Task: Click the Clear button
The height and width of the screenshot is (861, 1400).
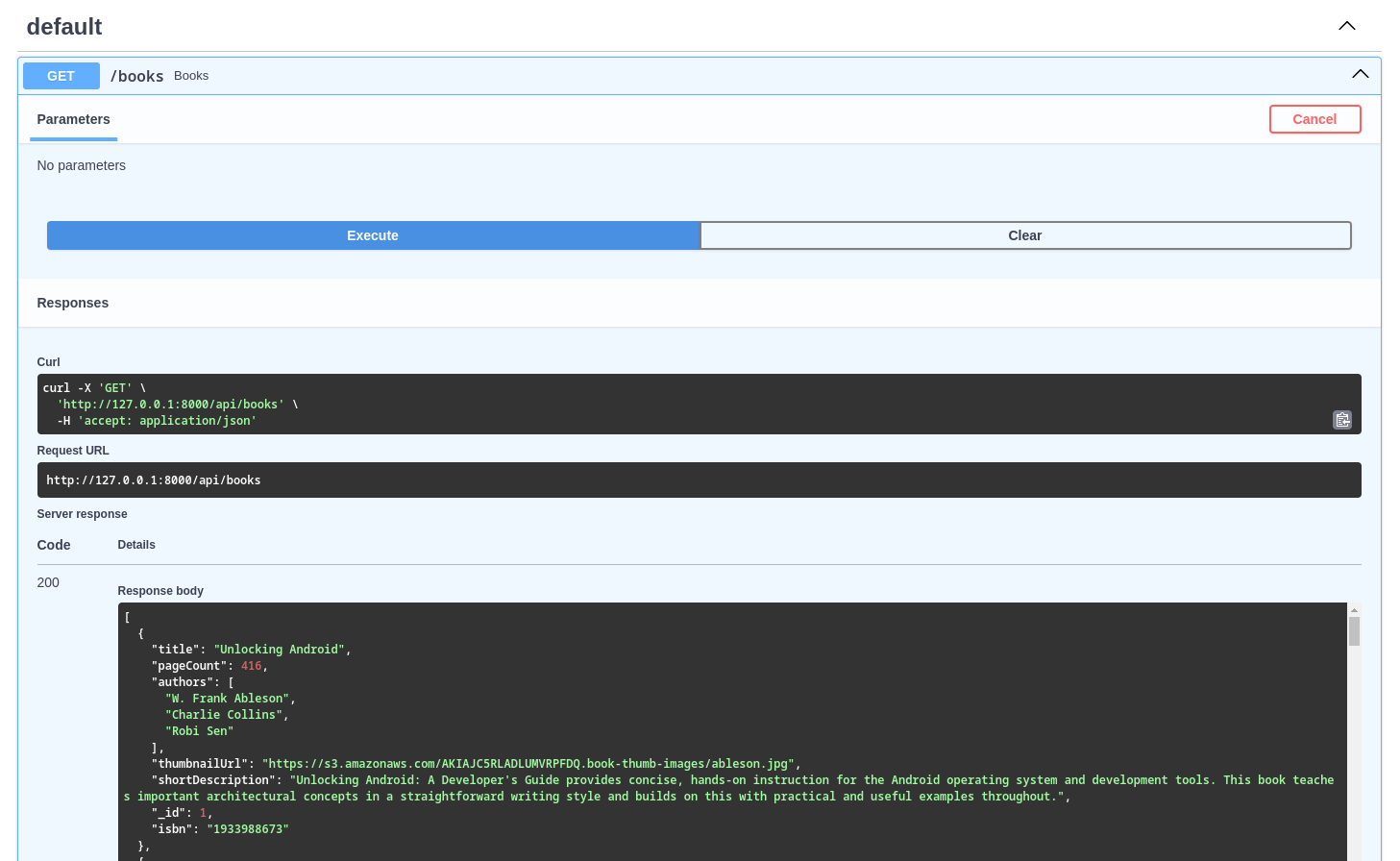Action: coord(1024,235)
